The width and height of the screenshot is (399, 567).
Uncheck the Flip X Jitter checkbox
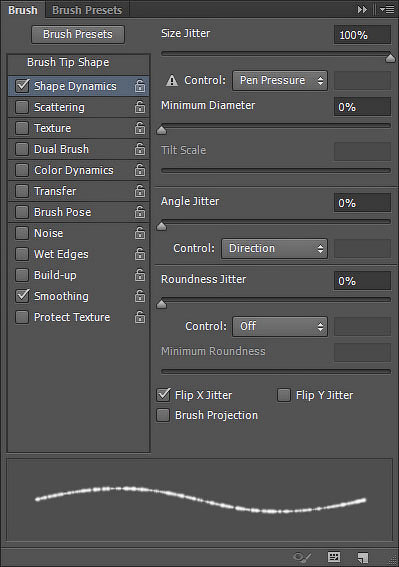[163, 395]
